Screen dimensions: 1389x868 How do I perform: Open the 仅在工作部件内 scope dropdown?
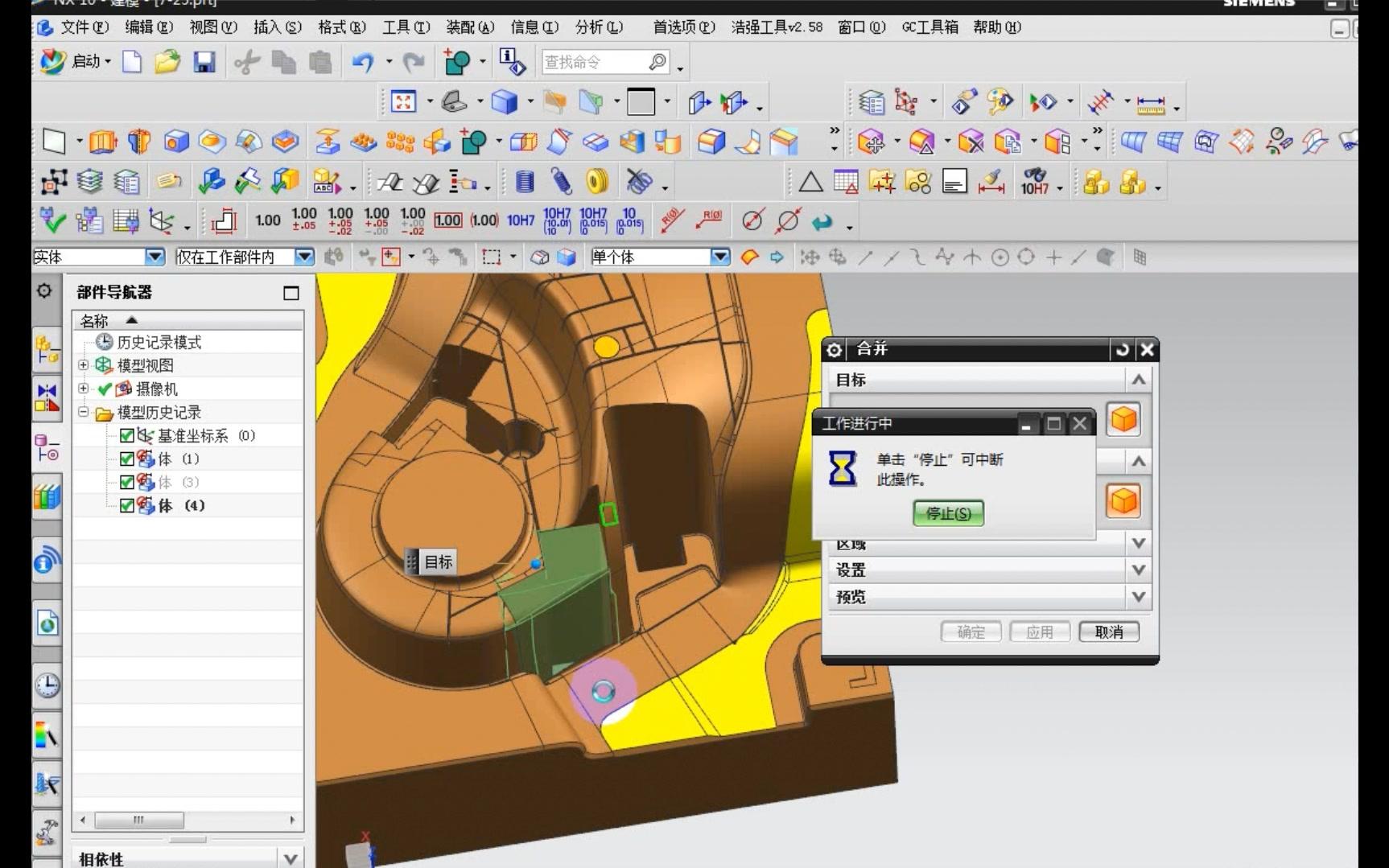pyautogui.click(x=304, y=257)
